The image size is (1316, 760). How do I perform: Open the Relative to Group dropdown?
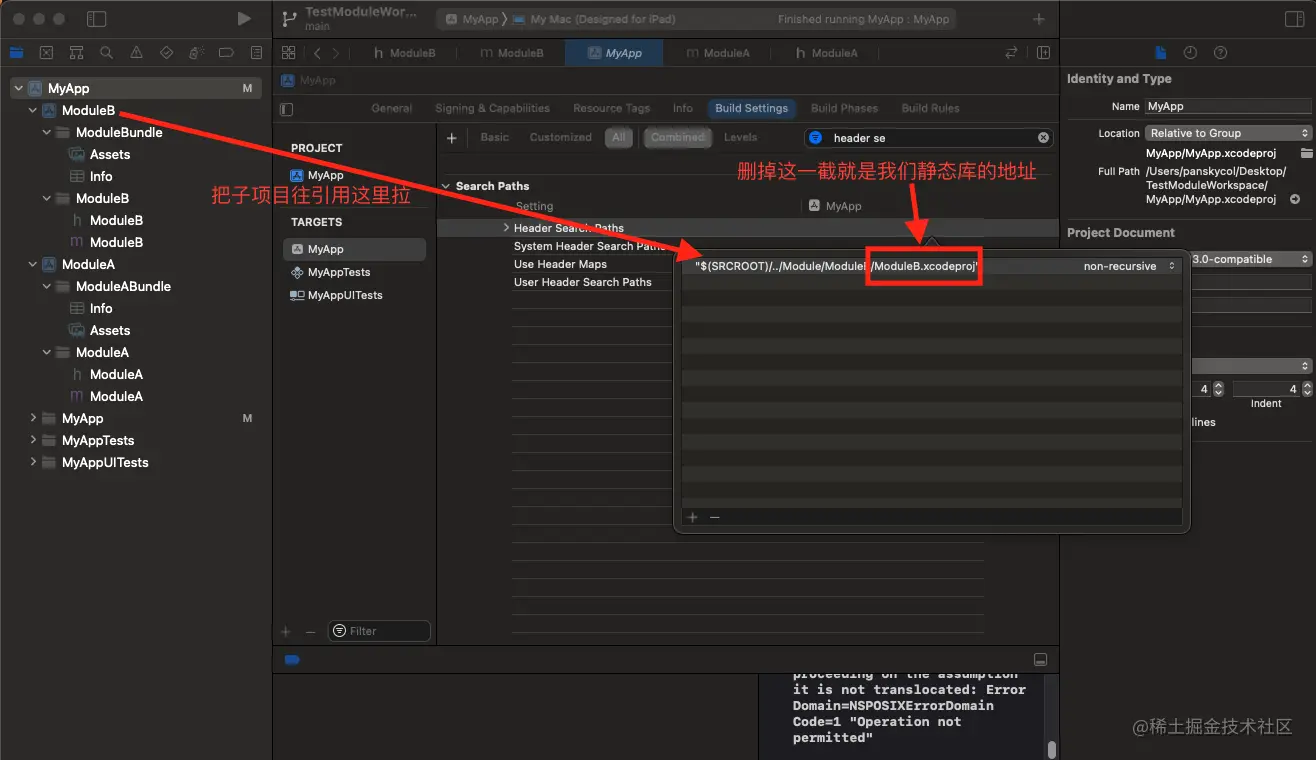1228,133
